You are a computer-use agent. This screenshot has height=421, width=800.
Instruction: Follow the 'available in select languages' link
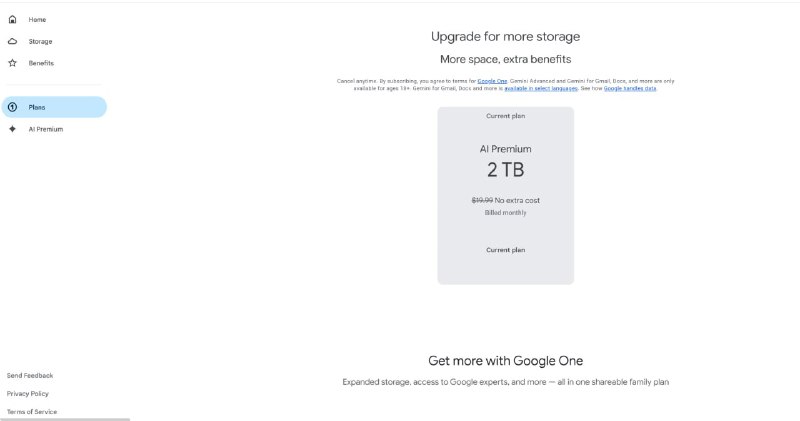click(x=539, y=88)
